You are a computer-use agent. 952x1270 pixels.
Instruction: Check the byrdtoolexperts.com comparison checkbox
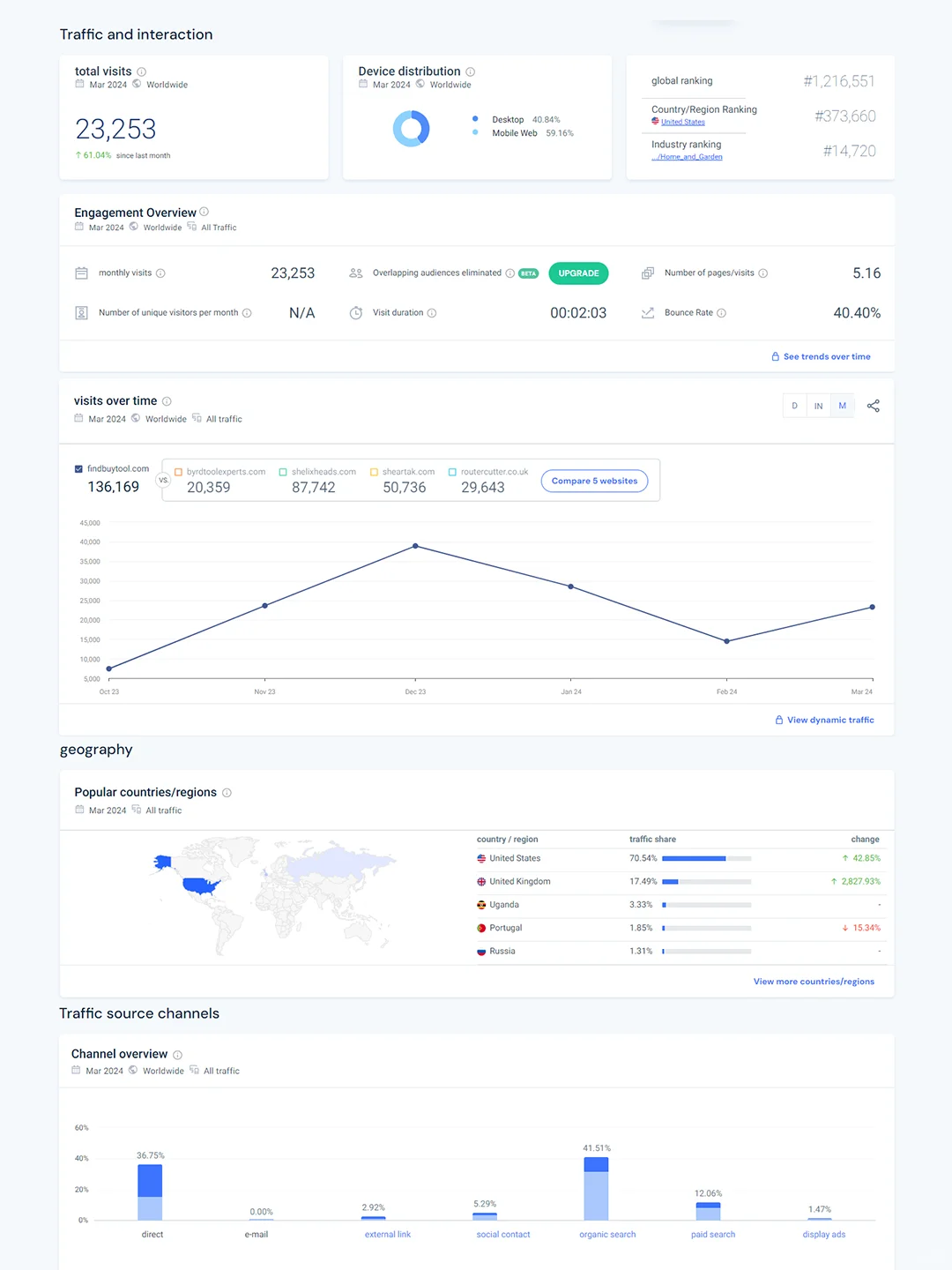tap(178, 472)
